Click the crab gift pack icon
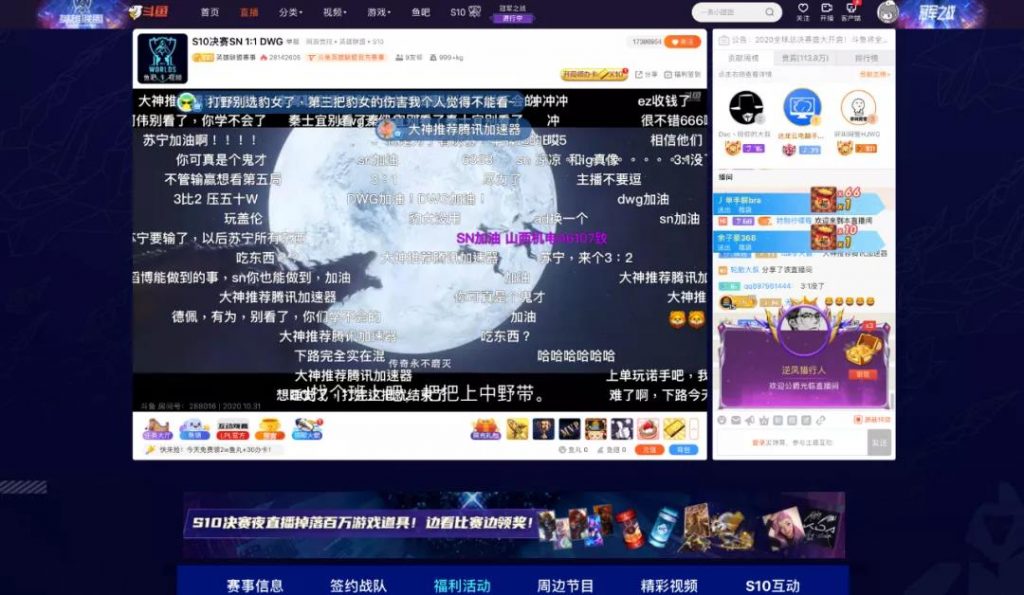 point(485,429)
